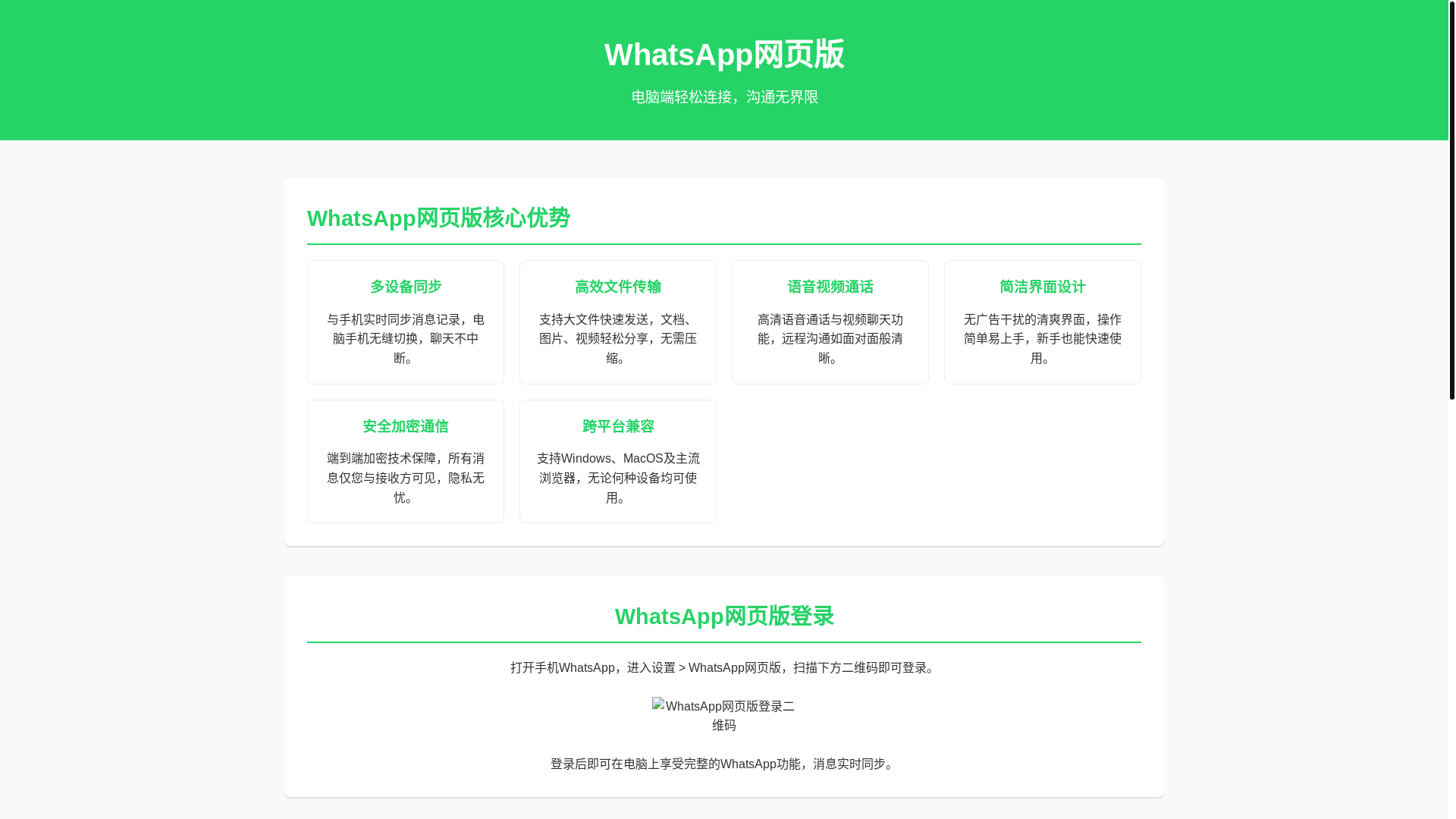This screenshot has height=819, width=1456.
Task: Click login instruction text 打开手机WhatsApp，进入设置
Action: click(x=724, y=667)
